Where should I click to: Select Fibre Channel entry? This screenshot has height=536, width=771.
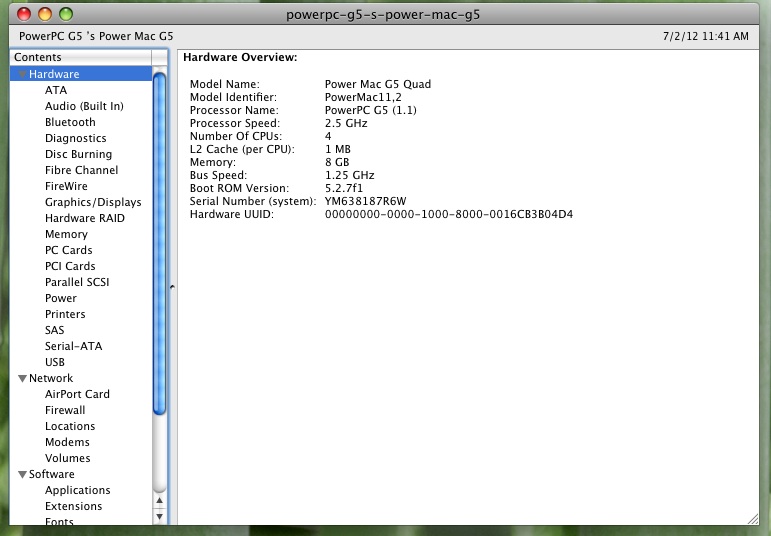pyautogui.click(x=82, y=170)
